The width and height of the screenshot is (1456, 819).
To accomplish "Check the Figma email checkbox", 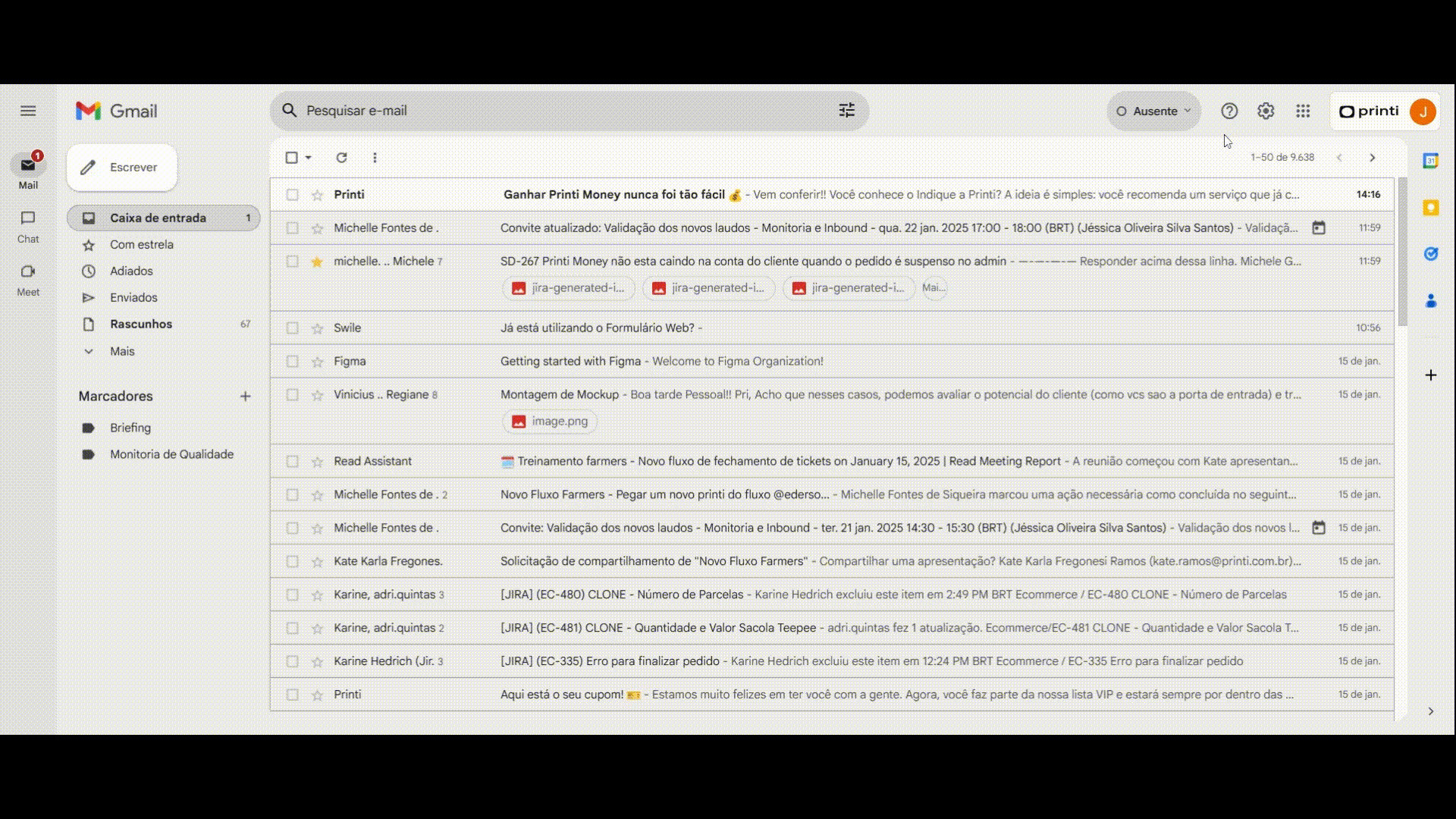I will [292, 362].
